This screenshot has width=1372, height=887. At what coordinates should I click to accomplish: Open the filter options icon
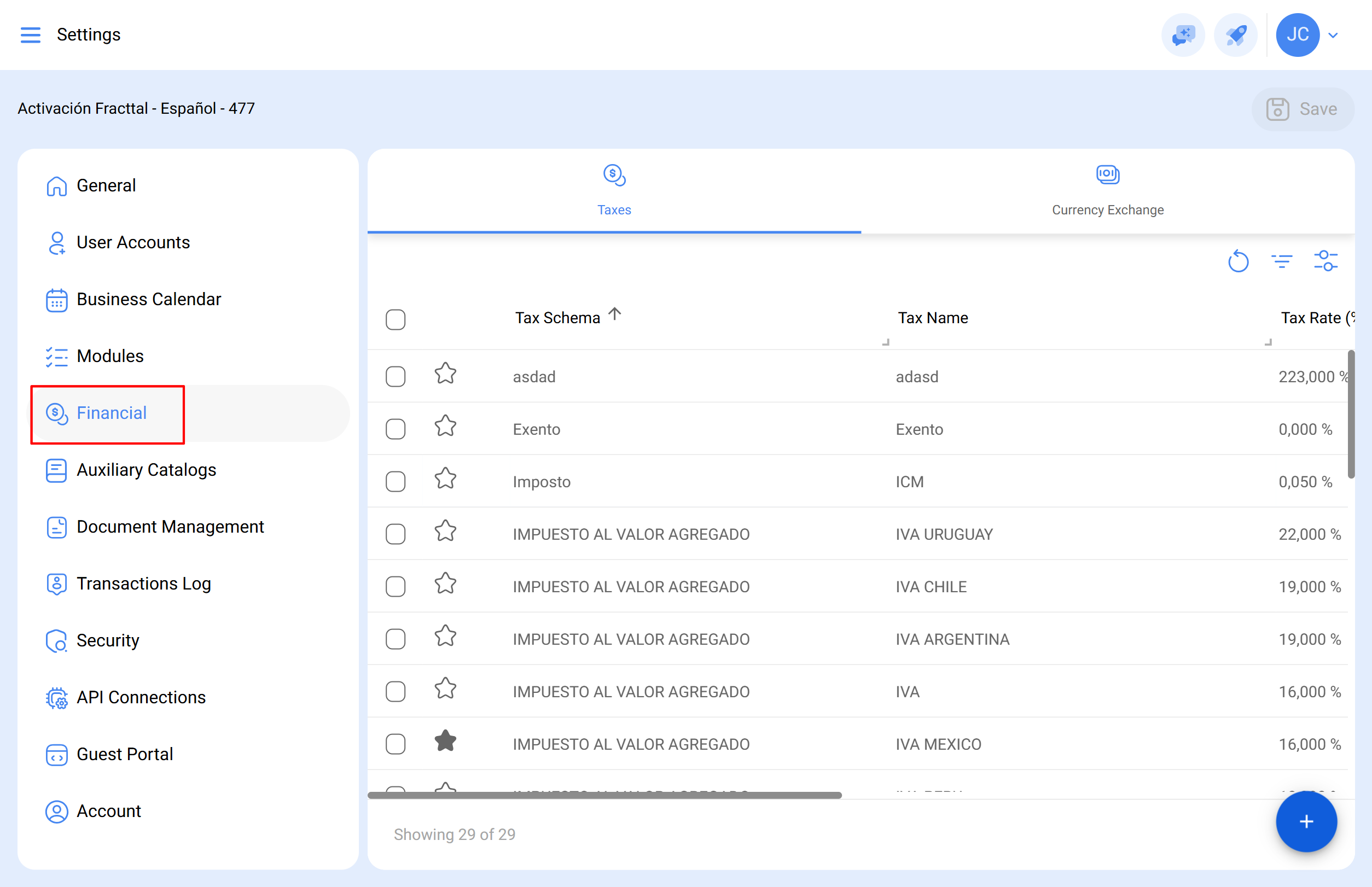coord(1282,261)
